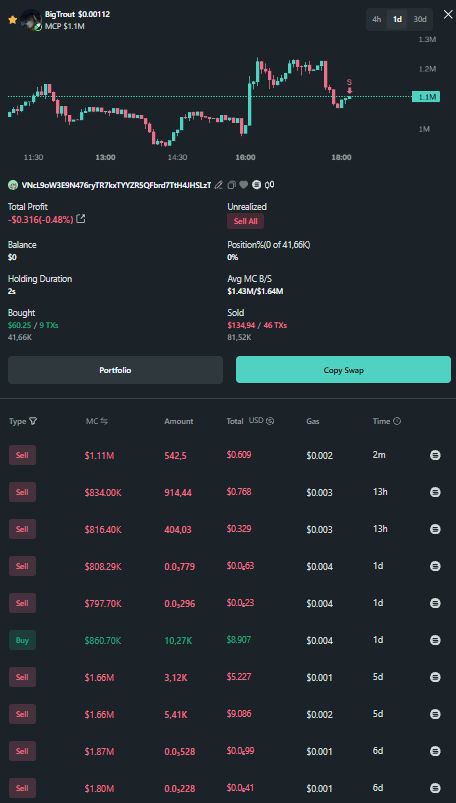Viewport: 456px width, 803px height.
Task: Click the MCP $1.1M label
Action: click(x=65, y=26)
